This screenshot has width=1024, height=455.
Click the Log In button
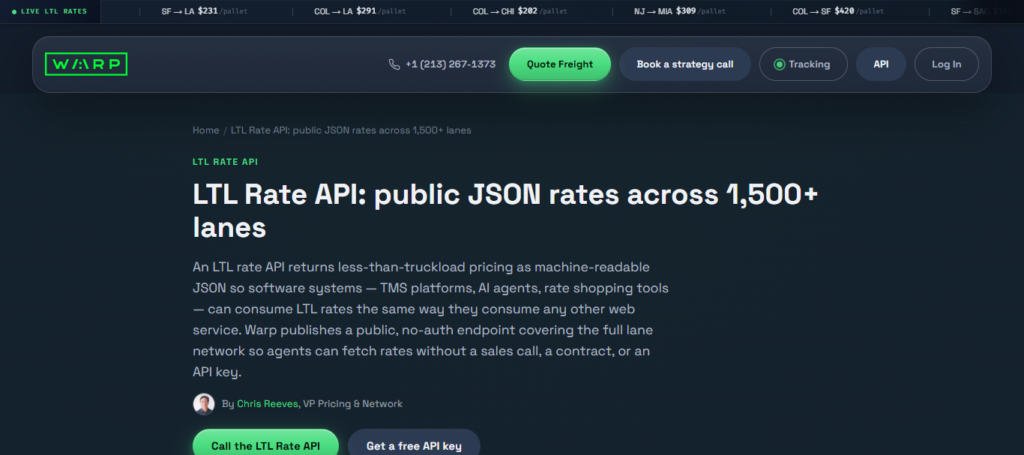946,65
